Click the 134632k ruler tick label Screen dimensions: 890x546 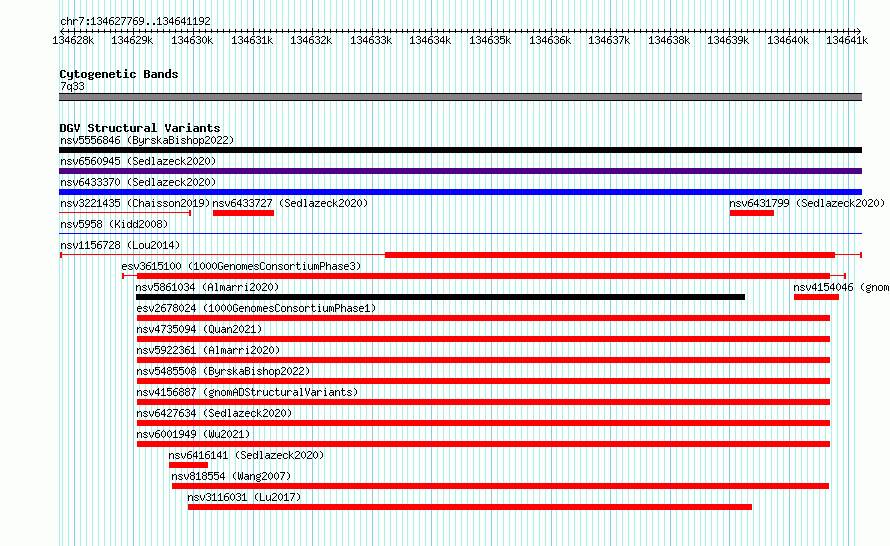[311, 40]
